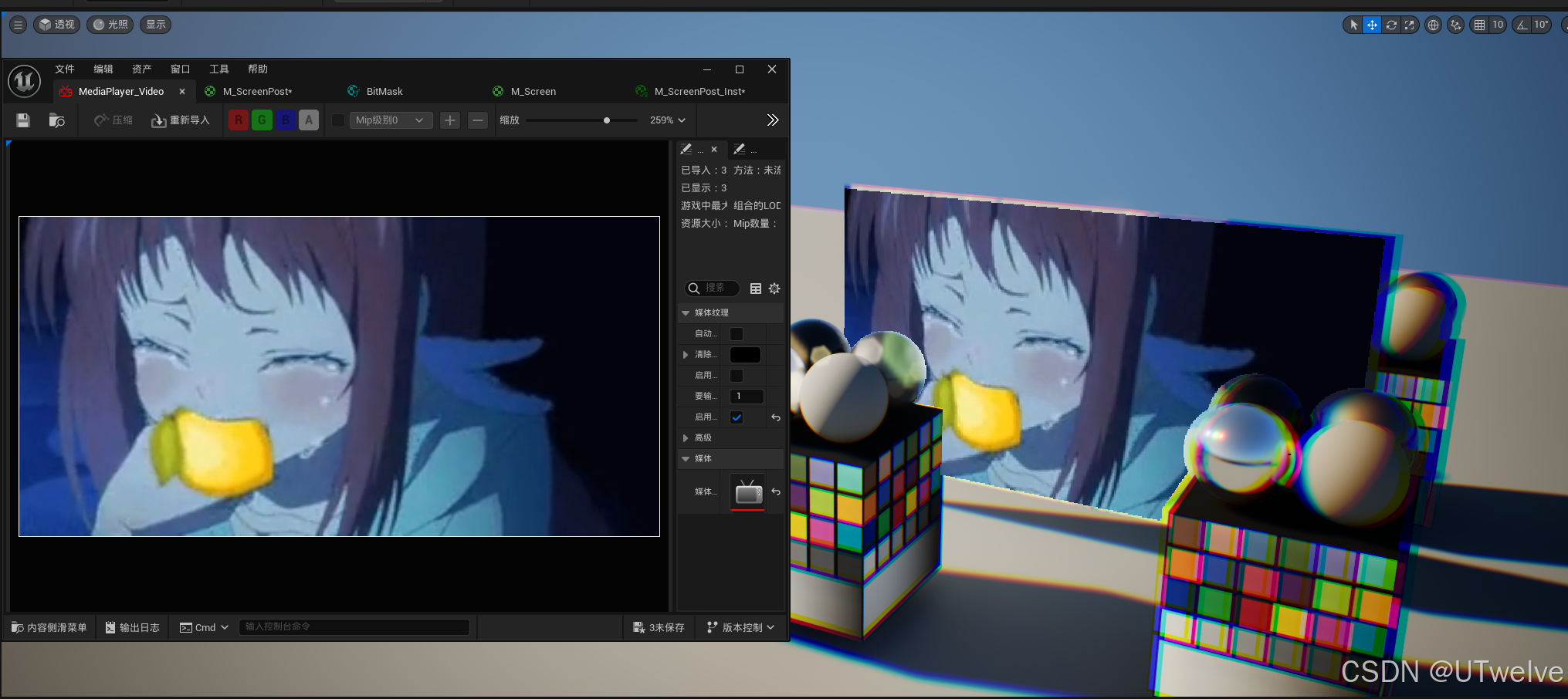Click the media player TV thumbnail
1568x699 pixels.
point(748,491)
